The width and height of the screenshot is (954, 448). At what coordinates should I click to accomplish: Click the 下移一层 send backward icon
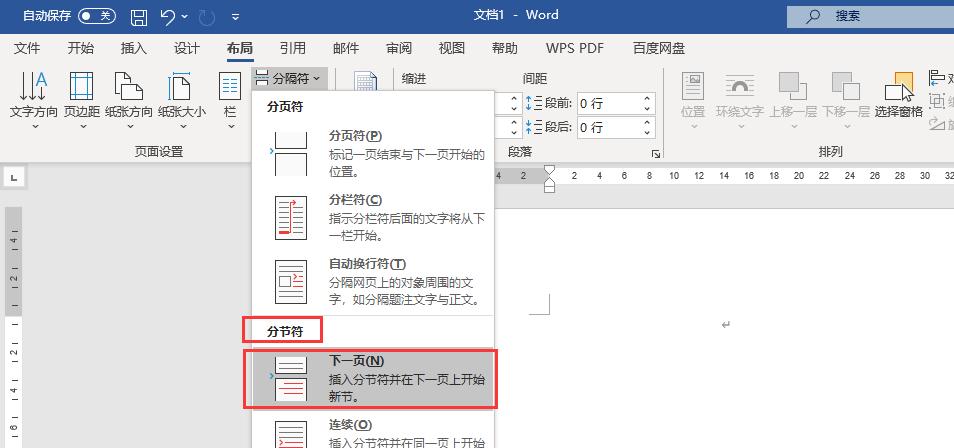coord(846,86)
